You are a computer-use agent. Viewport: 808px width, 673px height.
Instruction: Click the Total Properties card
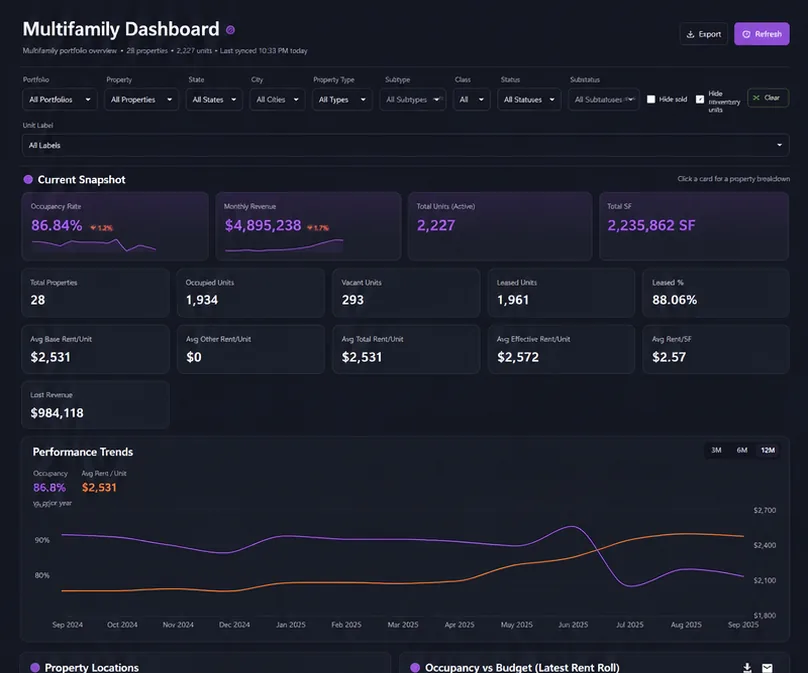[x=95, y=293]
